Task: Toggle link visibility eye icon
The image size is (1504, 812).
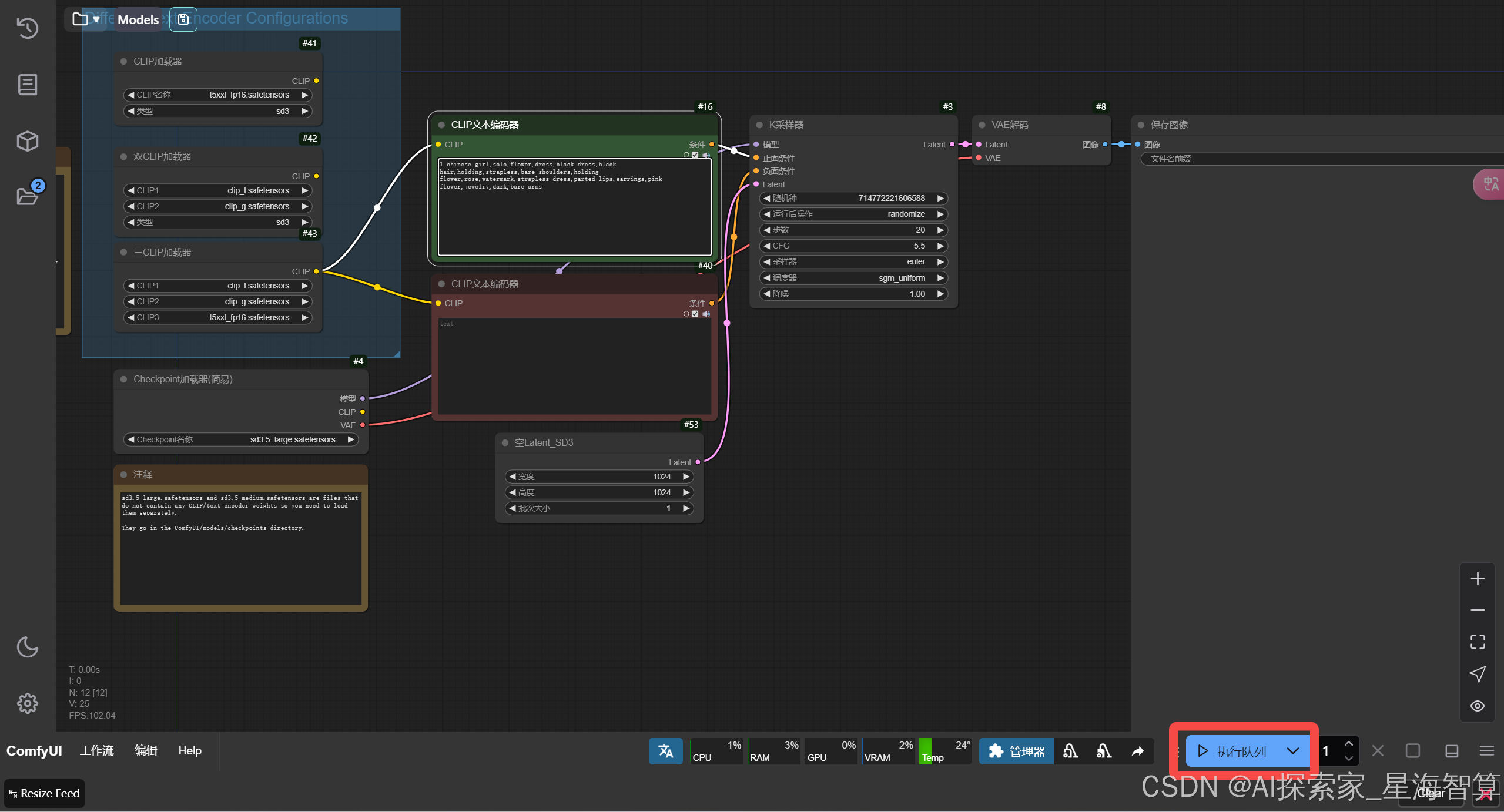Action: 1477,706
